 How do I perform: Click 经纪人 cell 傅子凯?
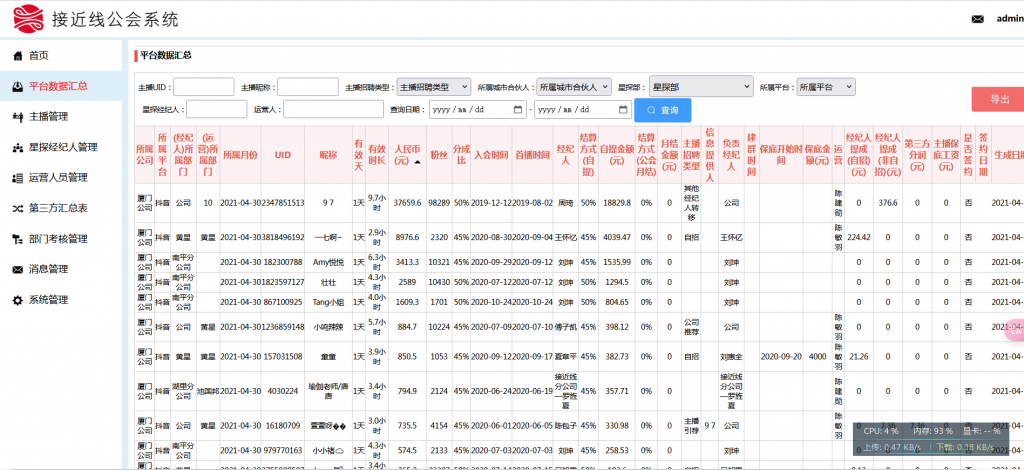point(566,327)
